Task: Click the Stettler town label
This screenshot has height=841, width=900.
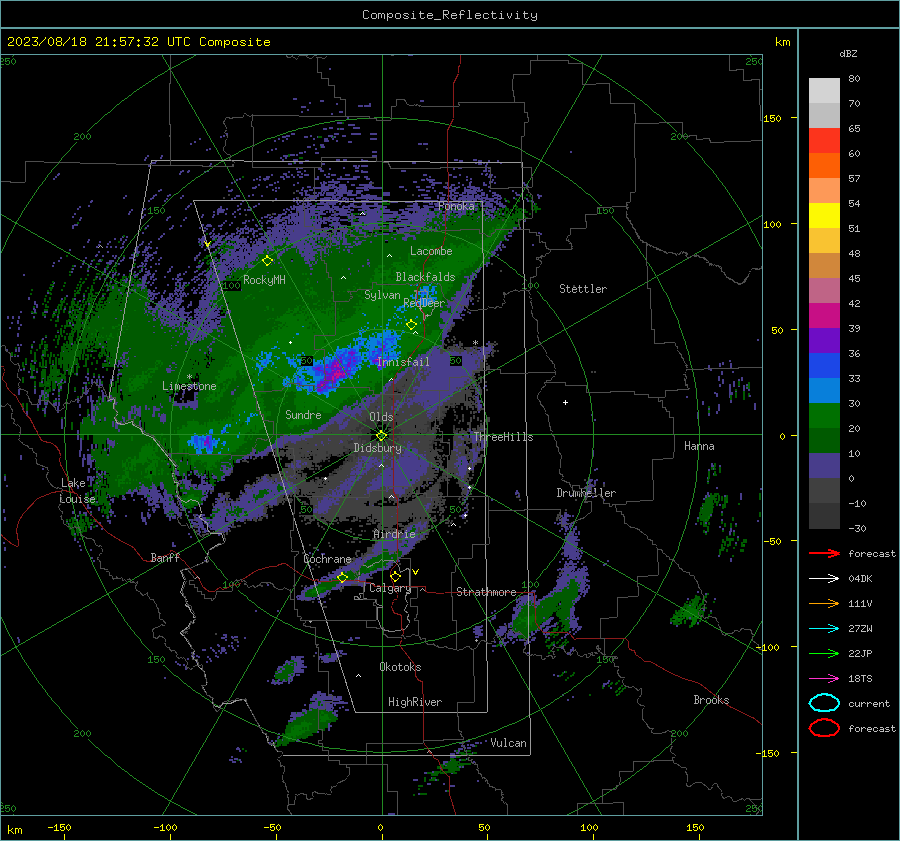Action: point(583,289)
